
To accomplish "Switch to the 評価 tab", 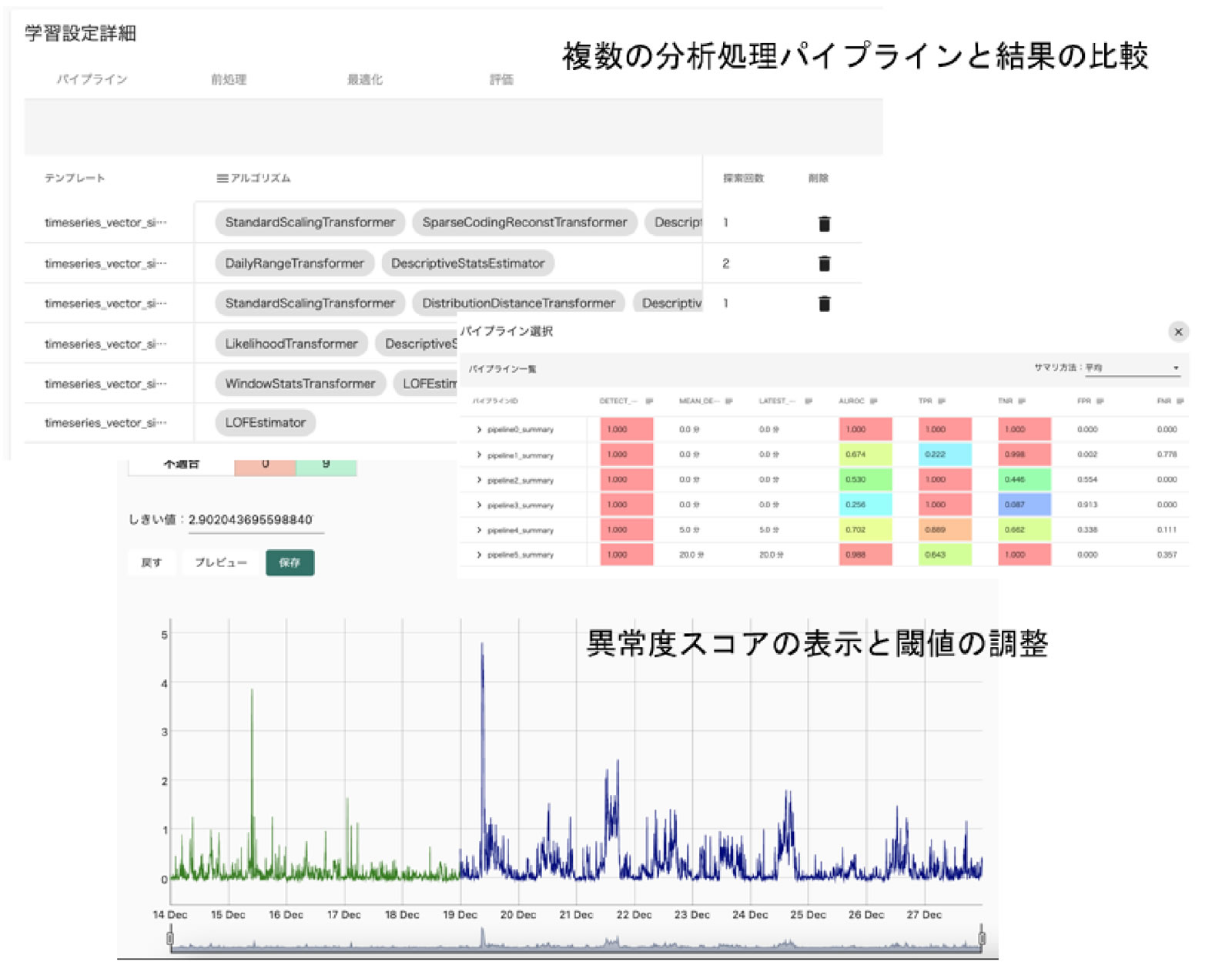I will pyautogui.click(x=502, y=79).
